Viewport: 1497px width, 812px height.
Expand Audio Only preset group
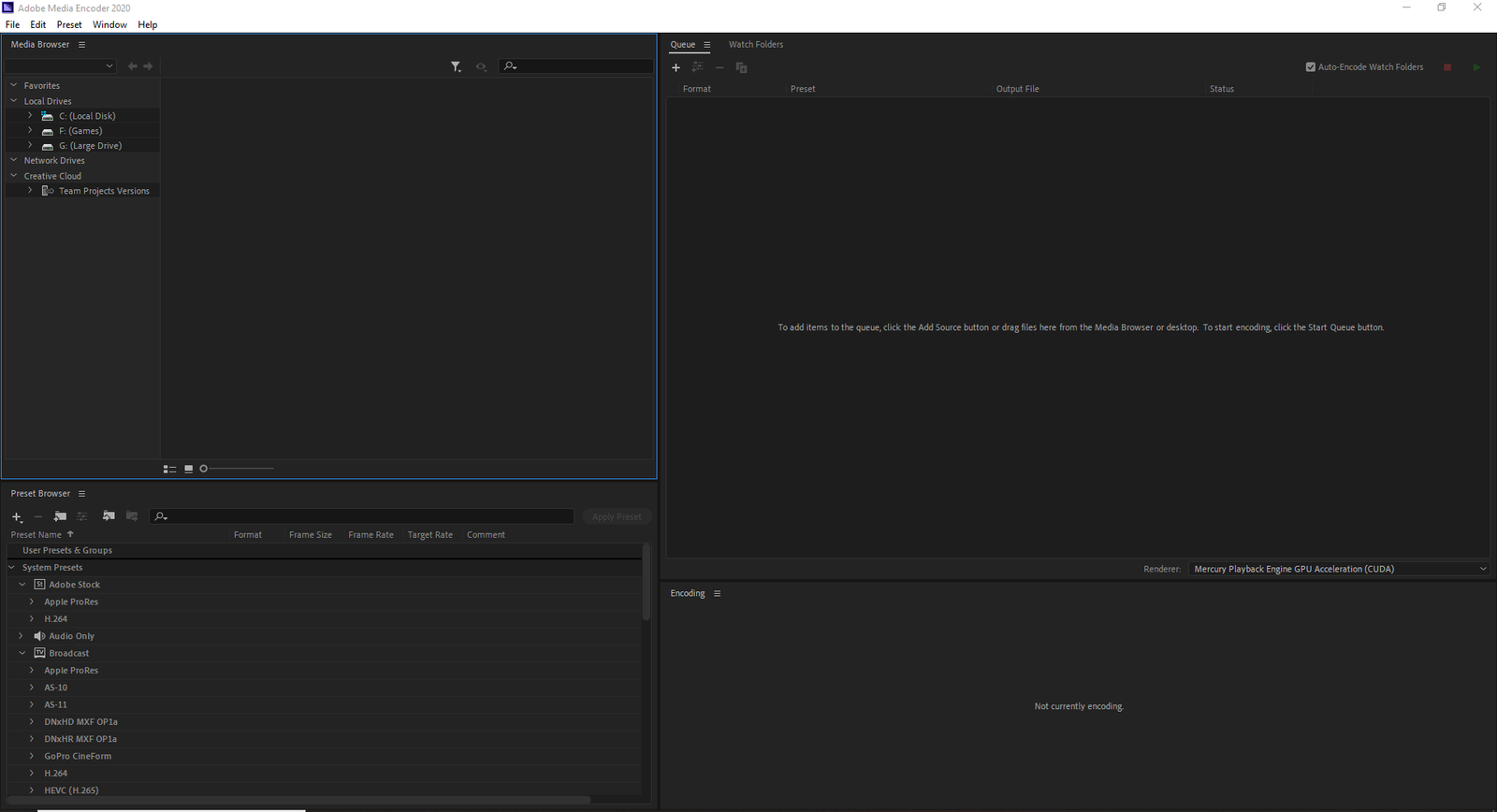coord(22,636)
